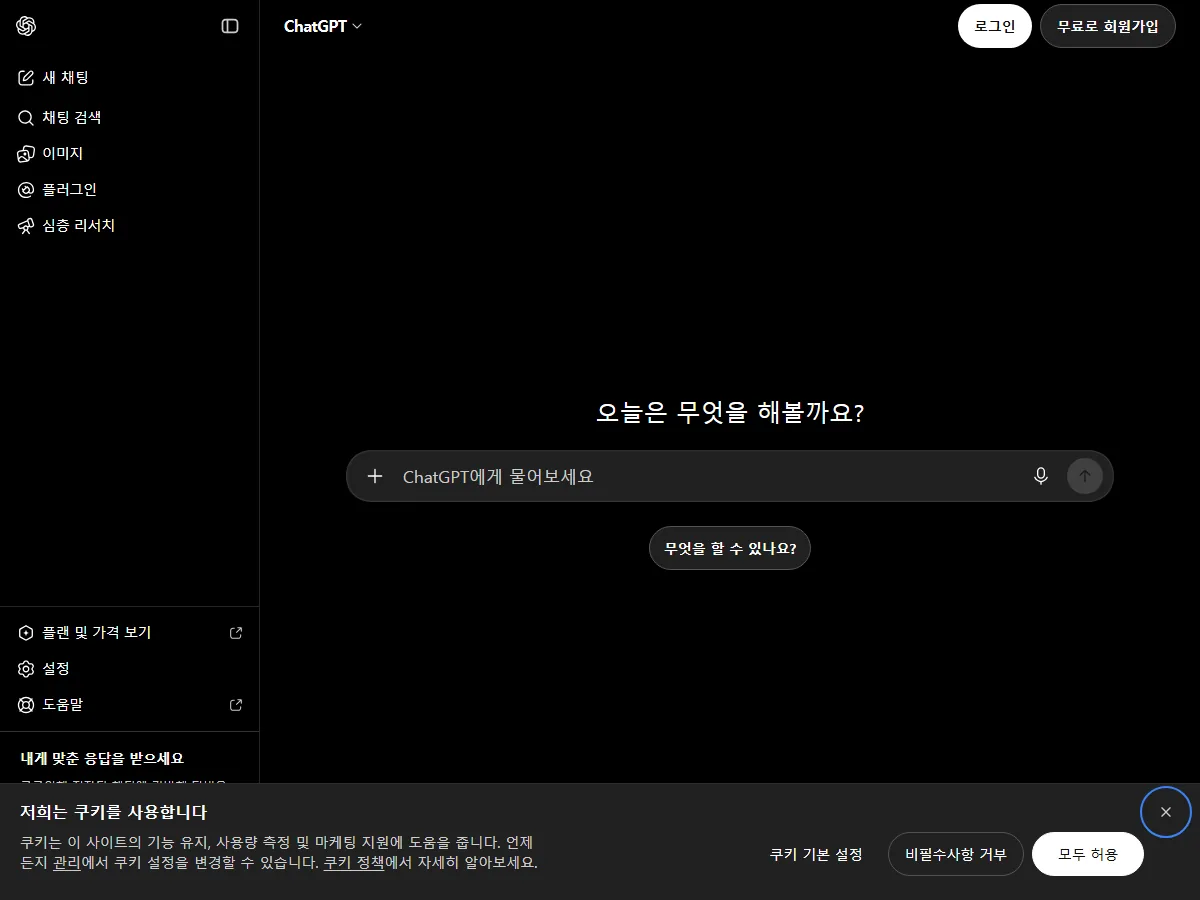Open the 이미지 section
Image resolution: width=1200 pixels, height=900 pixels.
point(129,153)
